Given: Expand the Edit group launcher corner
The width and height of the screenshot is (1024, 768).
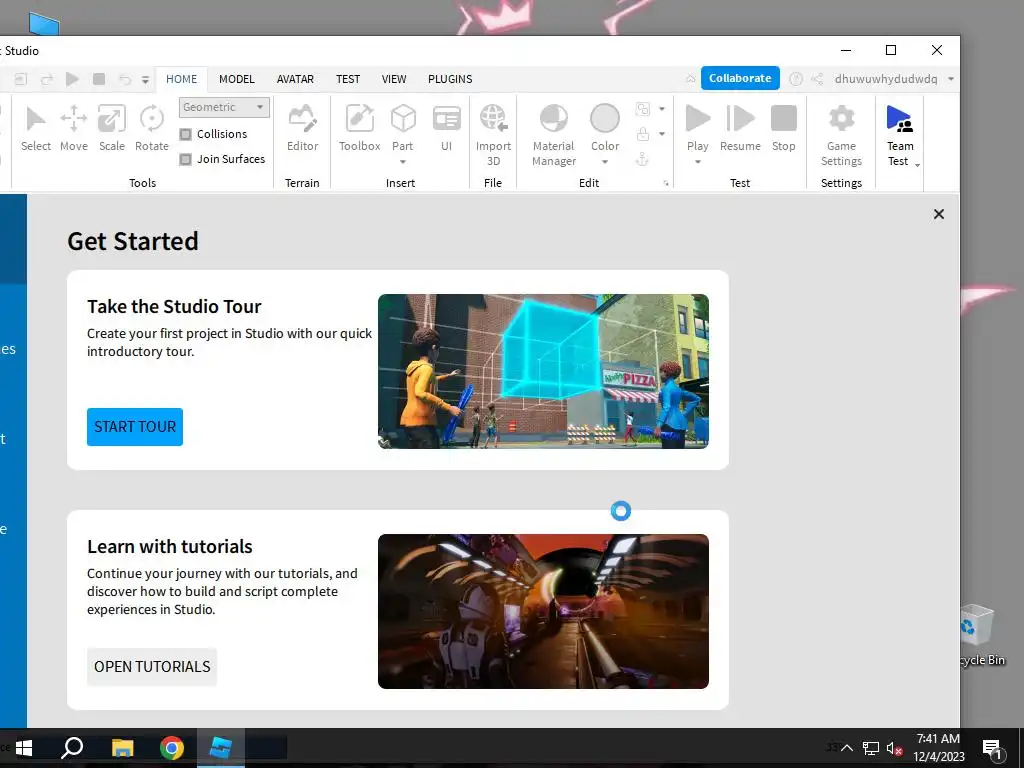Looking at the screenshot, I should (666, 184).
